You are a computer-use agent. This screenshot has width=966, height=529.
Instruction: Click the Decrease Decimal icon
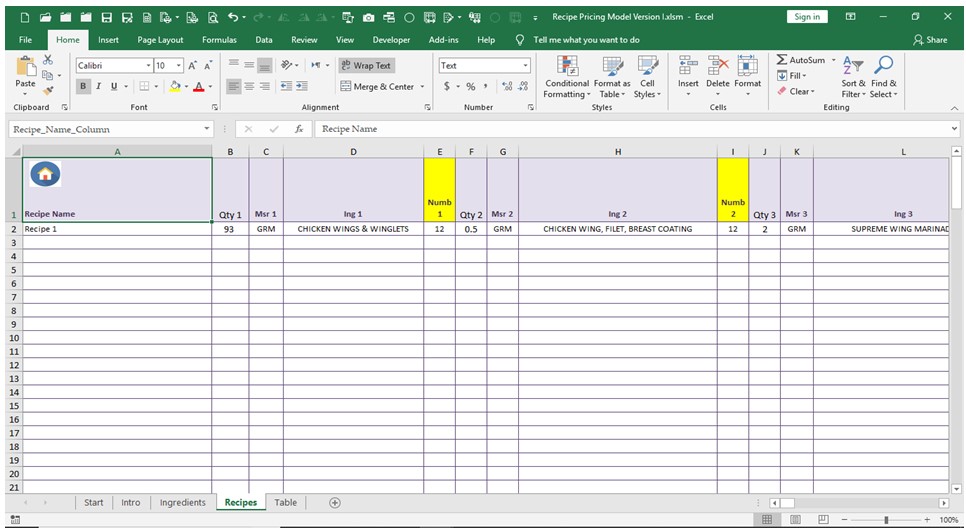point(524,86)
